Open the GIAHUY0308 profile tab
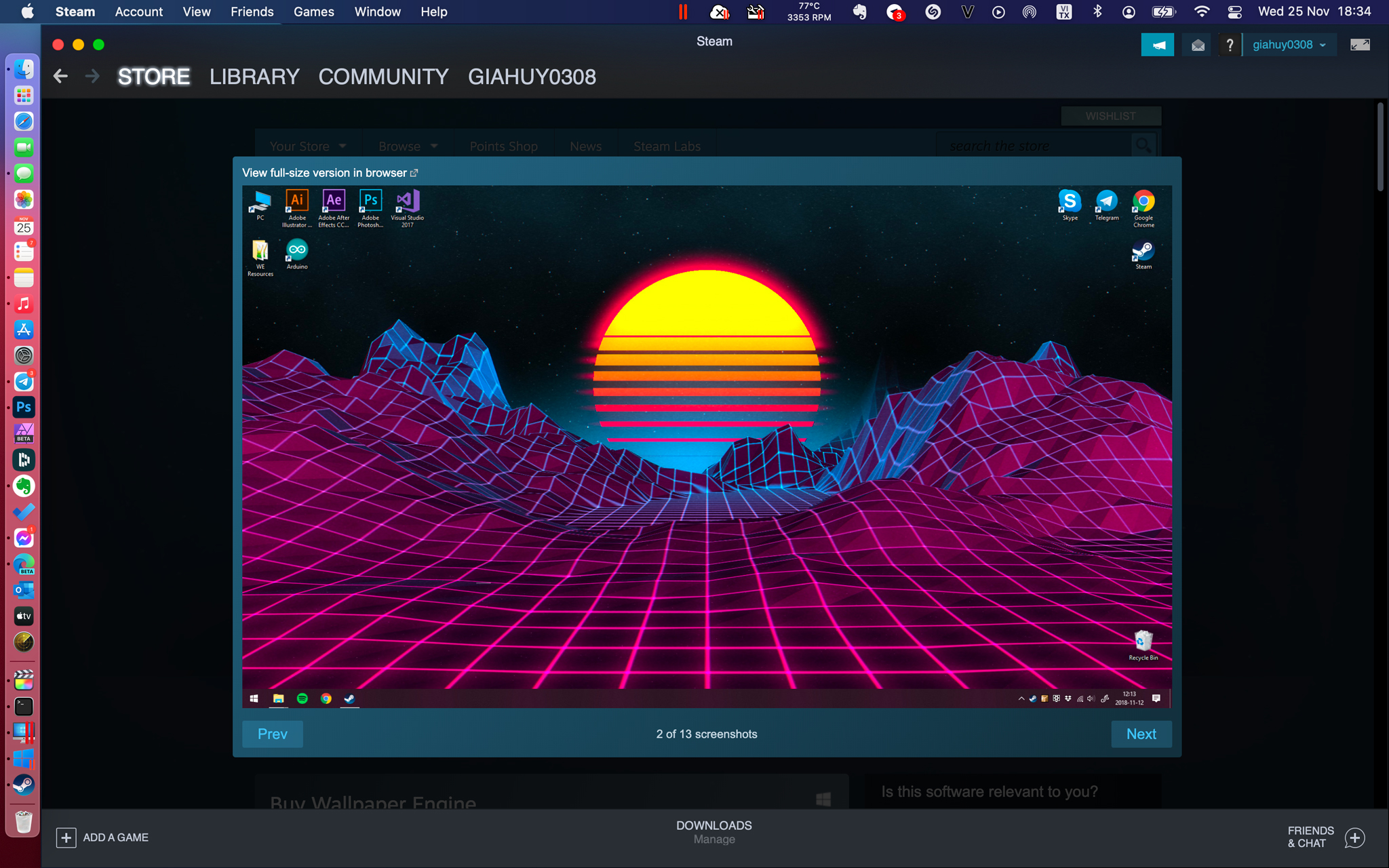Image resolution: width=1389 pixels, height=868 pixels. 532,77
